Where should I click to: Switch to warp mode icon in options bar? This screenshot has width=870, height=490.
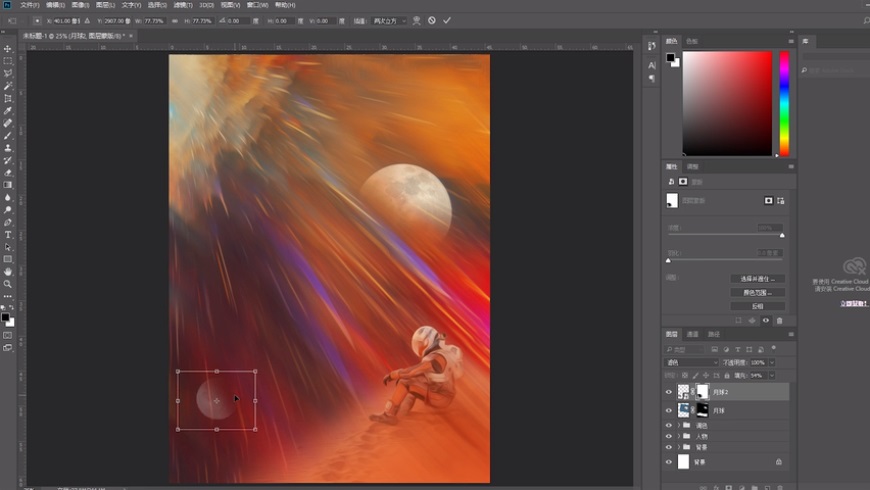(416, 21)
